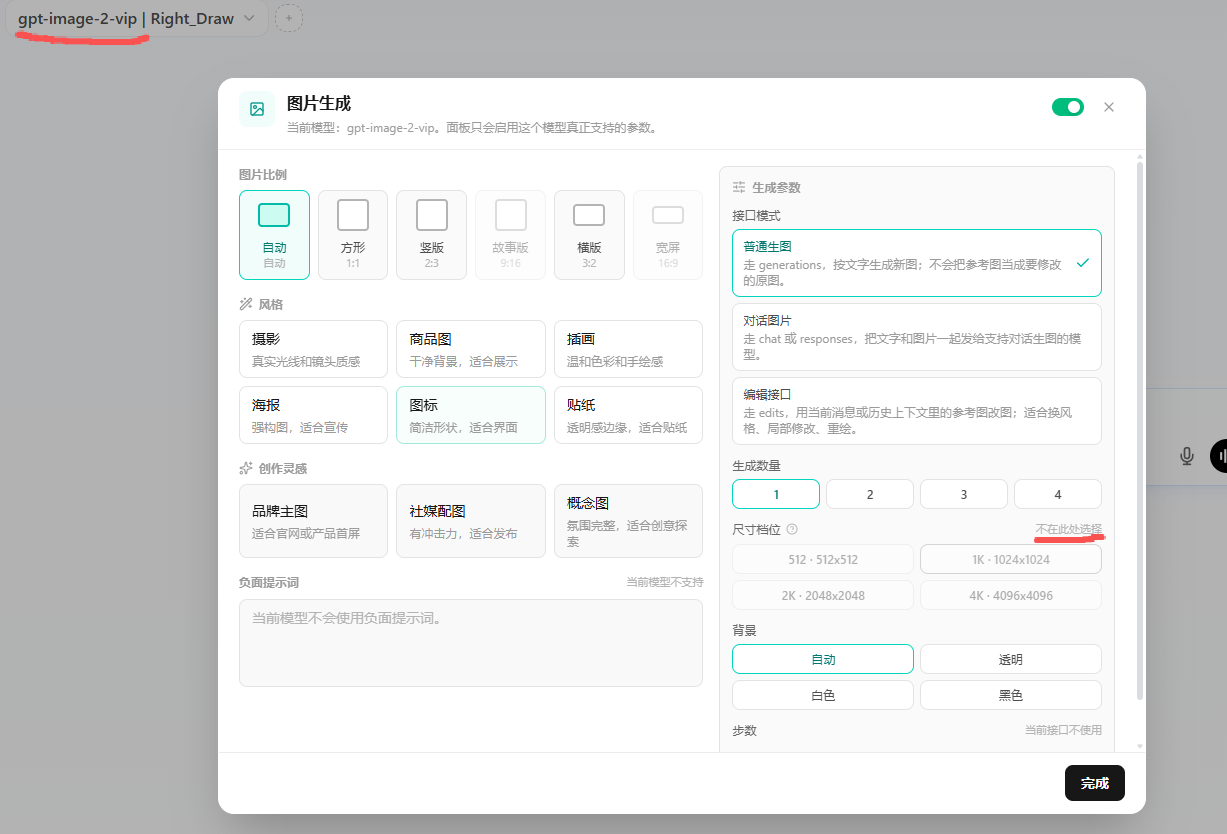Click the sparkle icon beside 创作灵感
The width and height of the screenshot is (1227, 834).
[246, 468]
